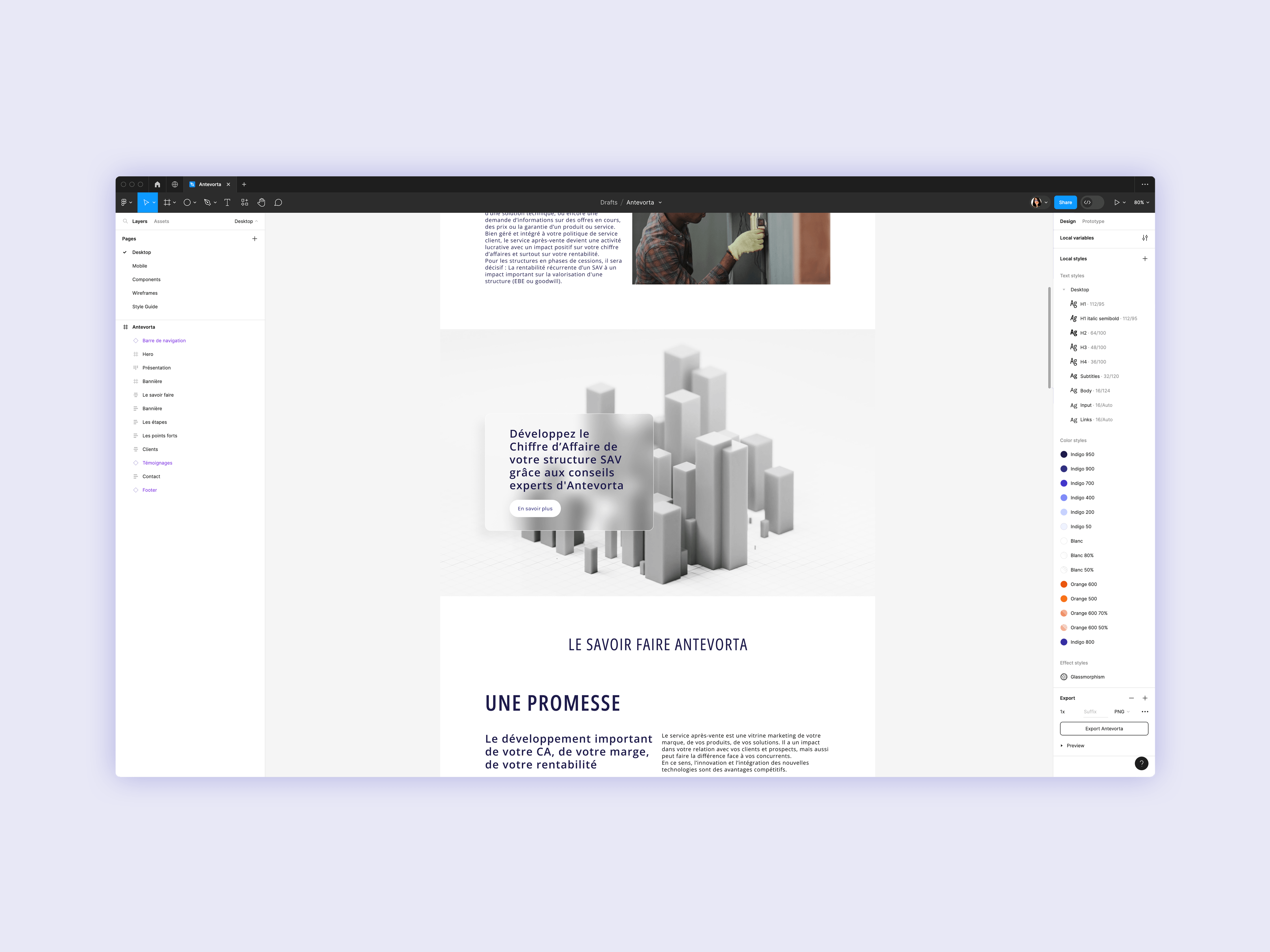Image resolution: width=1270 pixels, height=952 pixels.
Task: Search layers with magnifier icon
Action: 125,221
